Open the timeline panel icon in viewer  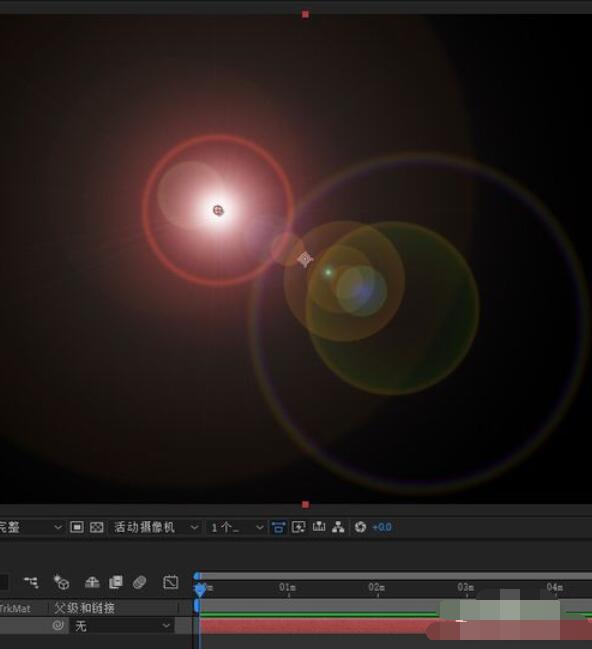(319, 527)
